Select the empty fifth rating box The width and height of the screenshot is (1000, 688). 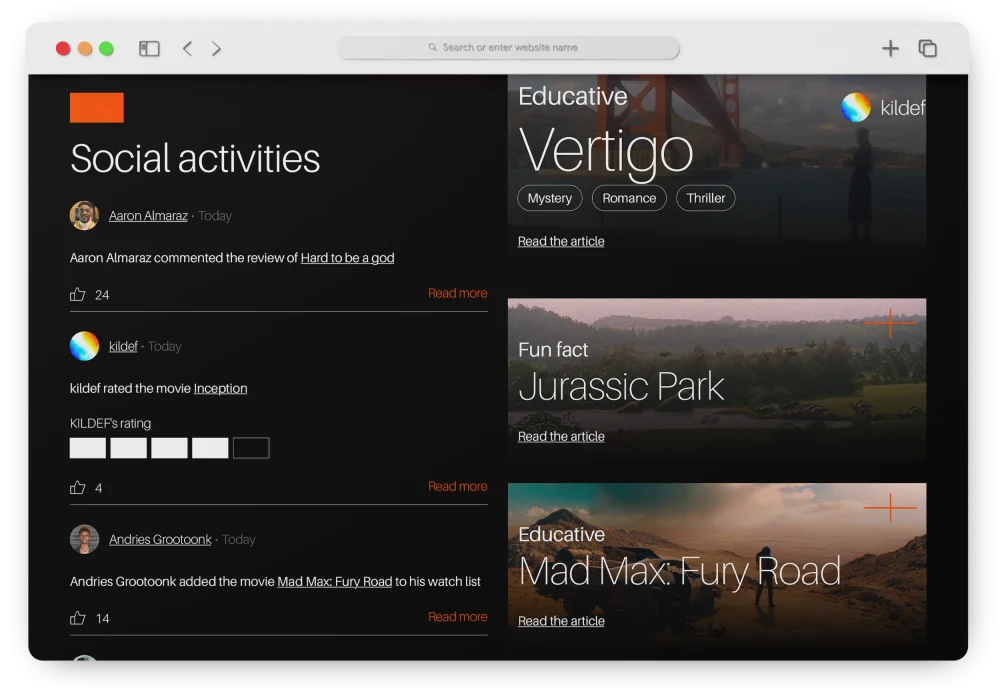click(x=251, y=448)
